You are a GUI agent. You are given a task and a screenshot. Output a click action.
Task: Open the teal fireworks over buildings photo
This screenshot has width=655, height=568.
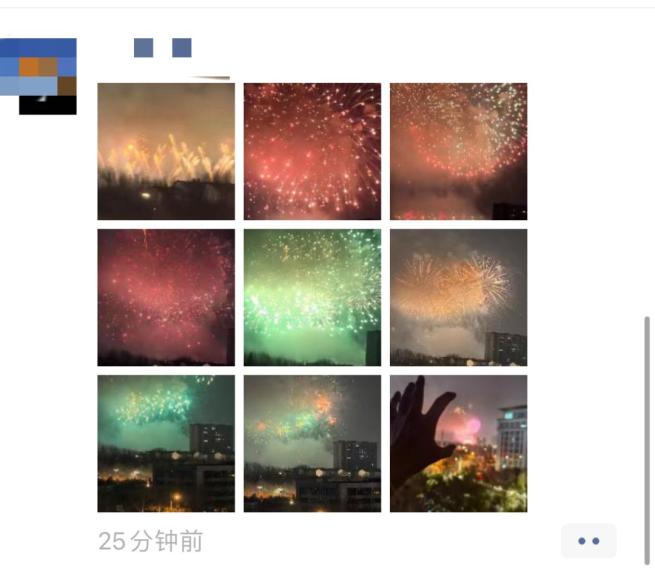tap(166, 444)
